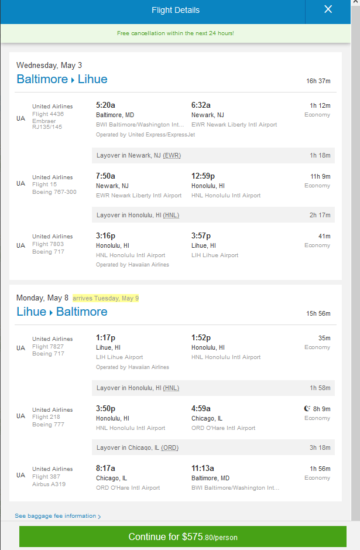Click the arrow between Baltimore and Lihue
The image size is (360, 550).
(73, 80)
